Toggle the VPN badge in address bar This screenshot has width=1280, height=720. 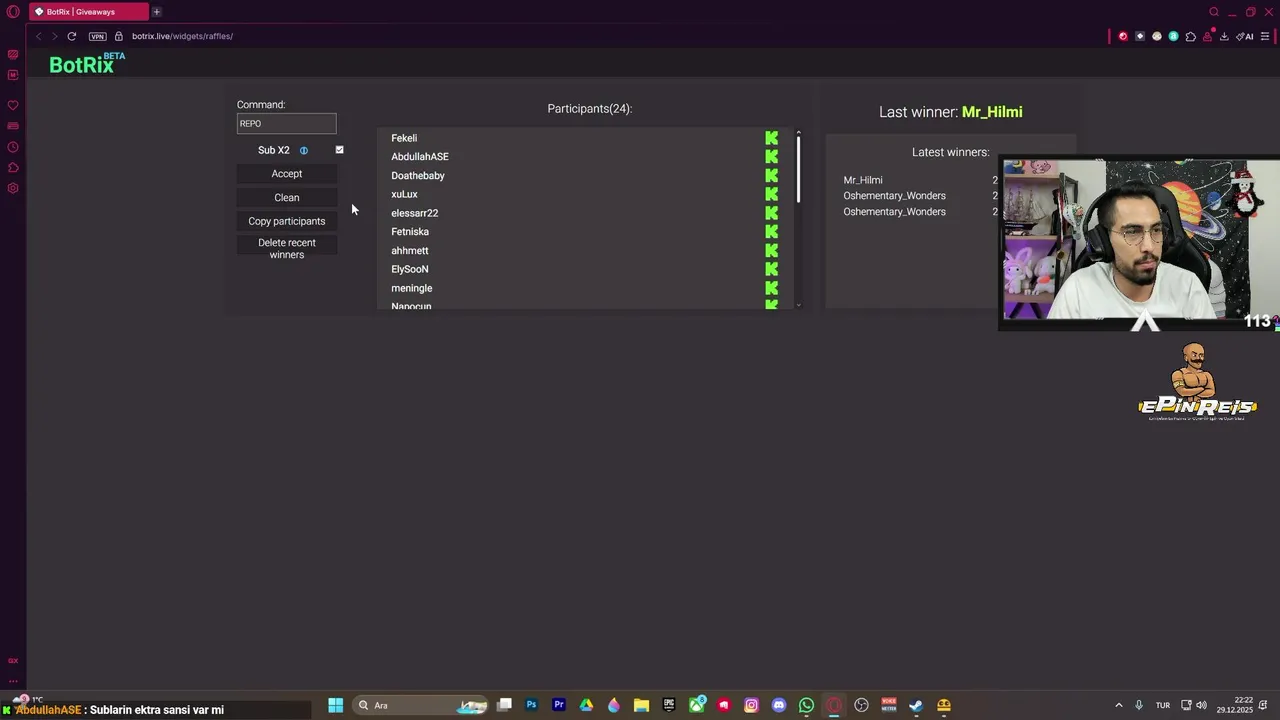click(97, 36)
